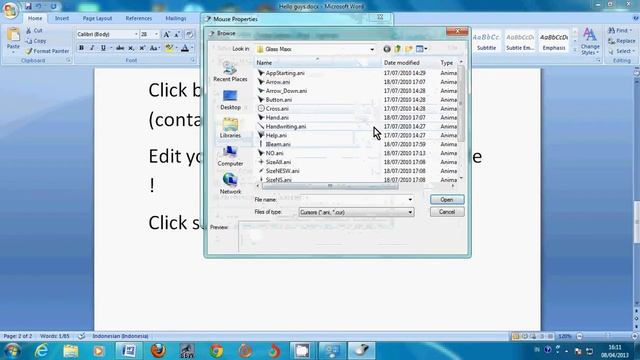Open Google Chrome from taskbar

click(x=216, y=351)
